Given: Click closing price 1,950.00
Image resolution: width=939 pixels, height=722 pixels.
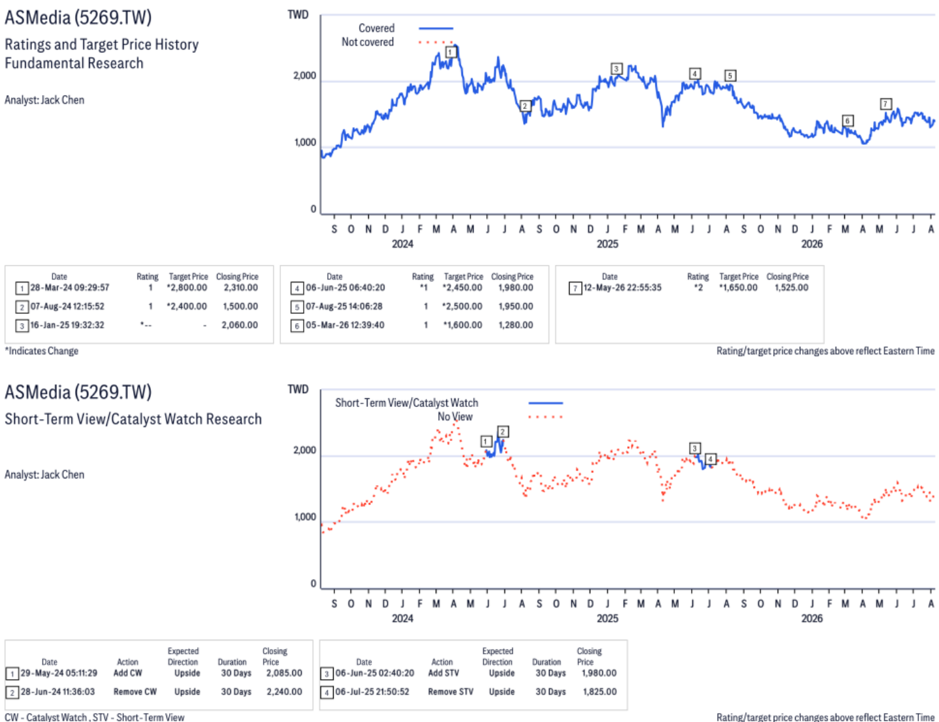Looking at the screenshot, I should click(516, 307).
